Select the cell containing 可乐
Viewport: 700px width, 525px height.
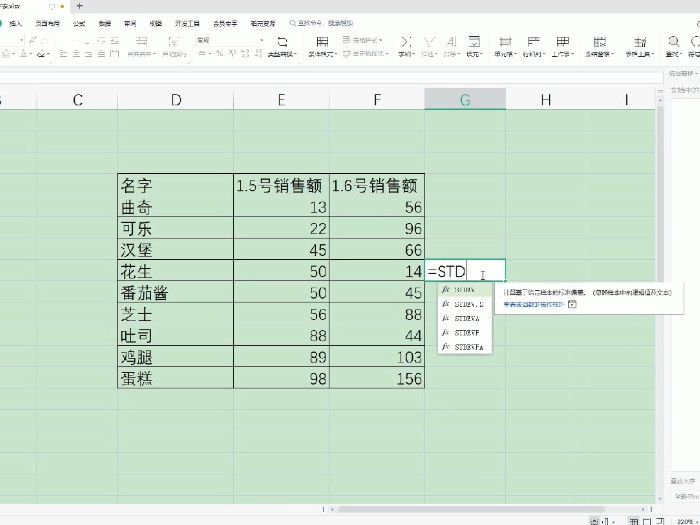[175, 228]
